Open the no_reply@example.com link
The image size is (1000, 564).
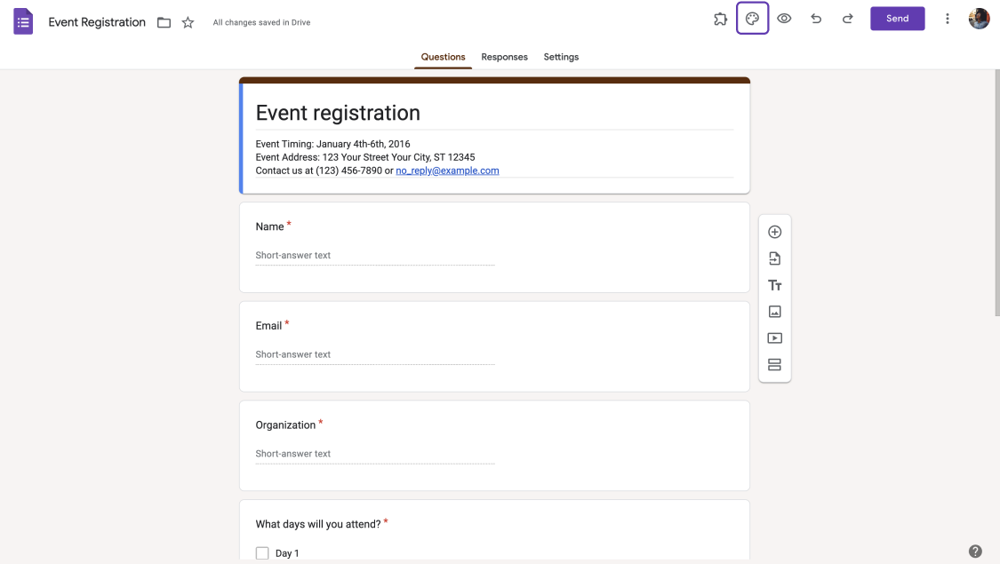pyautogui.click(x=447, y=171)
